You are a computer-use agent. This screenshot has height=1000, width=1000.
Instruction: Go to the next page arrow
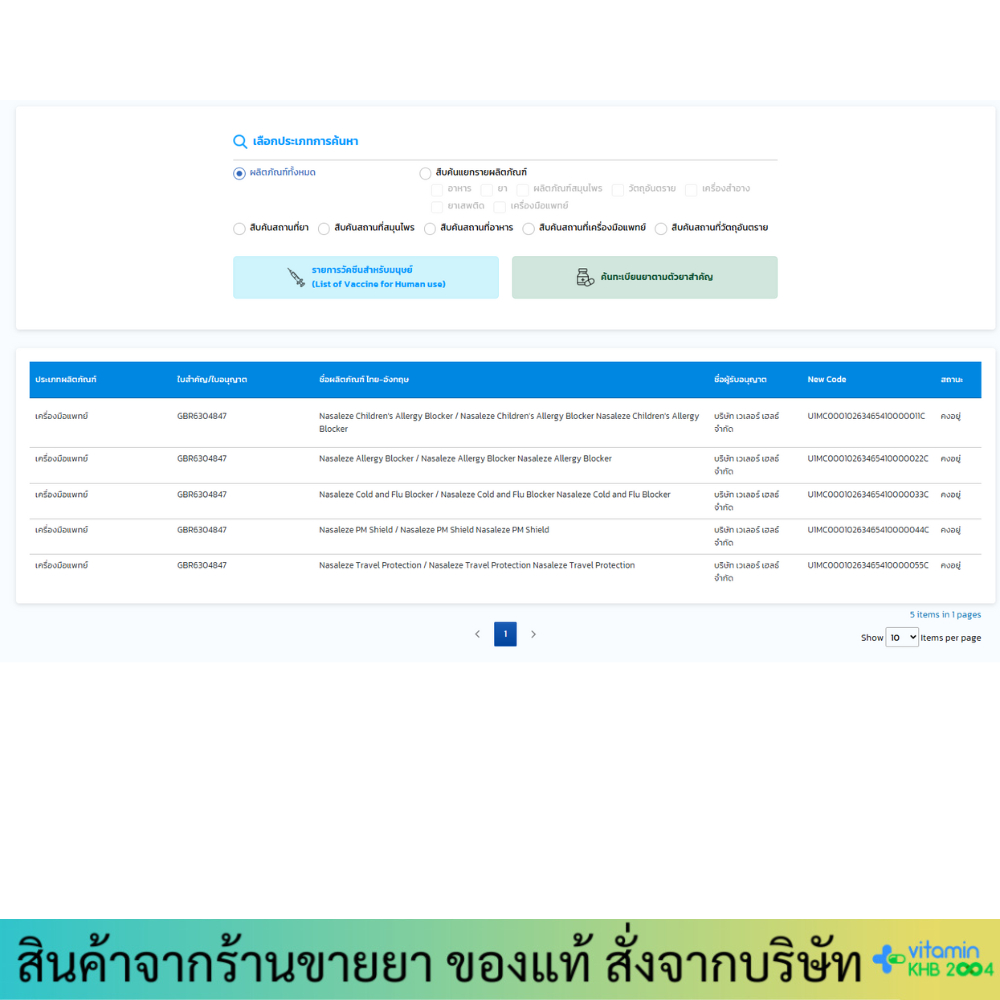[533, 634]
